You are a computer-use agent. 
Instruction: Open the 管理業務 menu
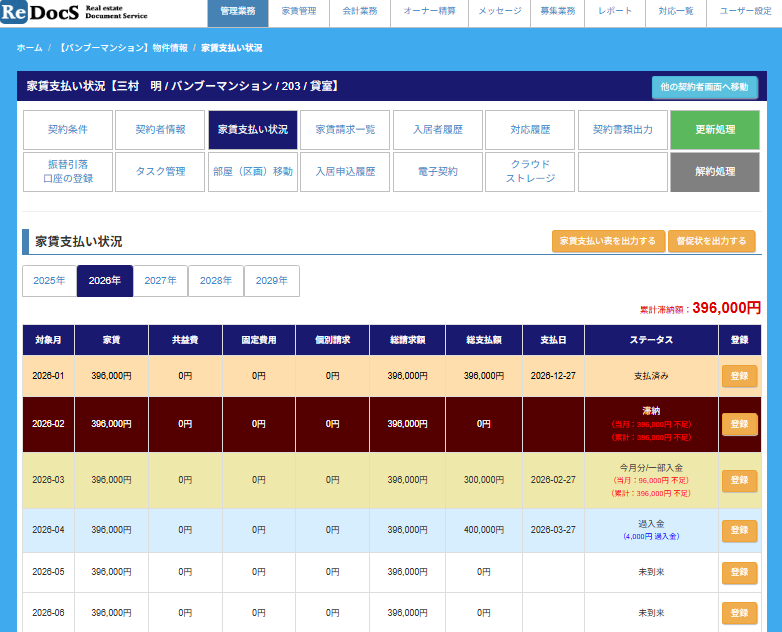pos(238,12)
